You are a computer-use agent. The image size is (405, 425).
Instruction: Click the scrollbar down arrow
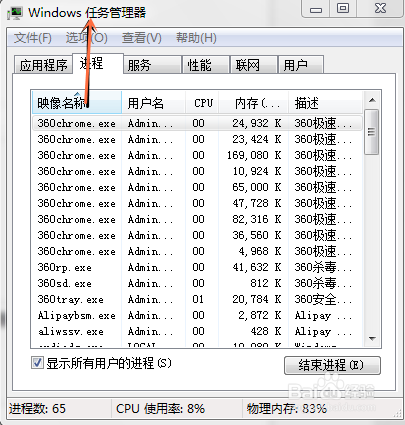(372, 338)
